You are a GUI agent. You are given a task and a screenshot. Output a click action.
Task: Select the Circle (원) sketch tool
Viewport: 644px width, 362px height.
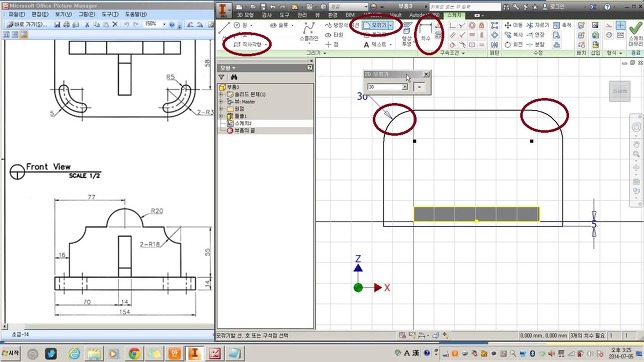coord(242,25)
